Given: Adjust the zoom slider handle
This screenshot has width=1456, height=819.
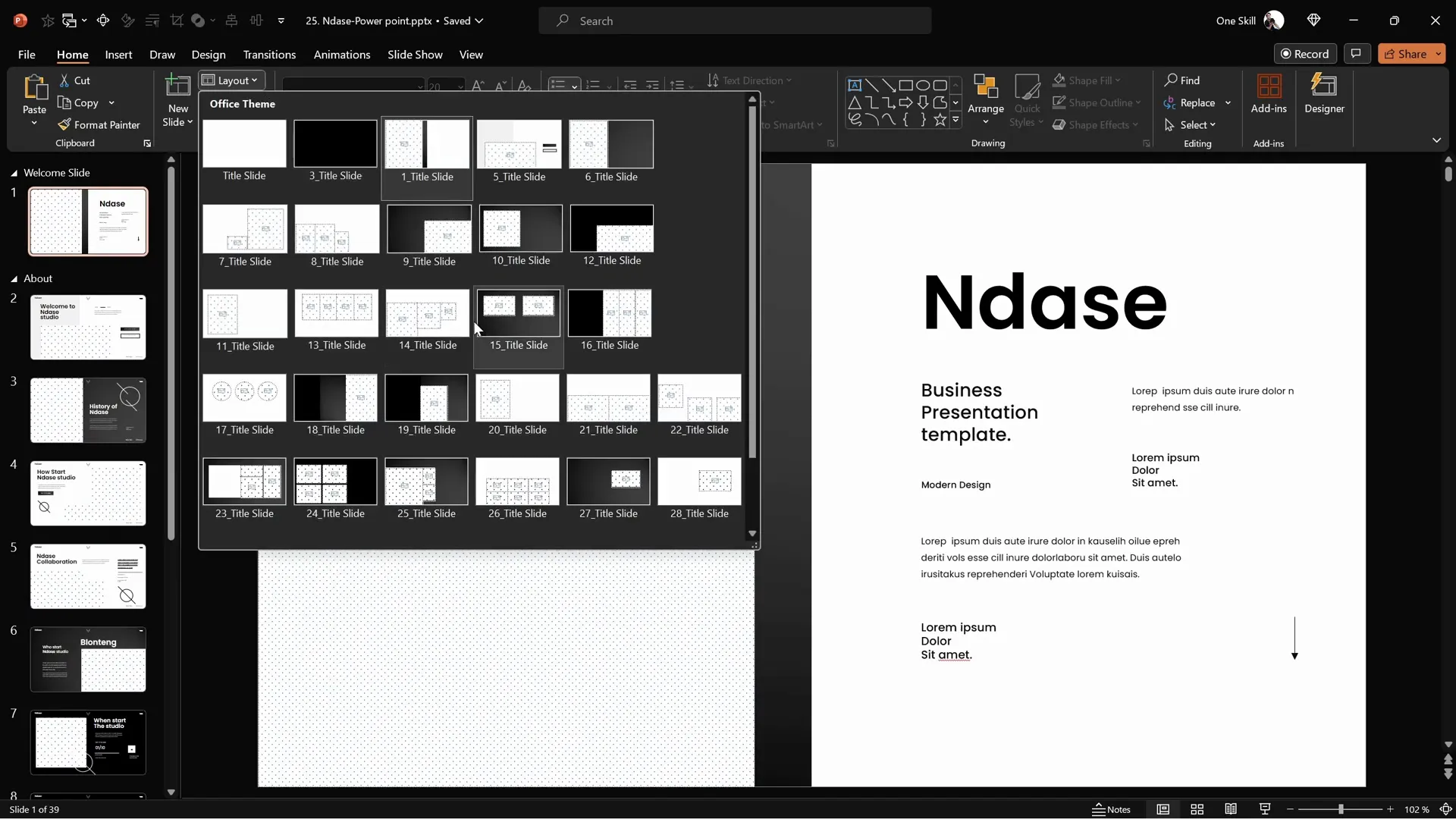Looking at the screenshot, I should pos(1341,810).
